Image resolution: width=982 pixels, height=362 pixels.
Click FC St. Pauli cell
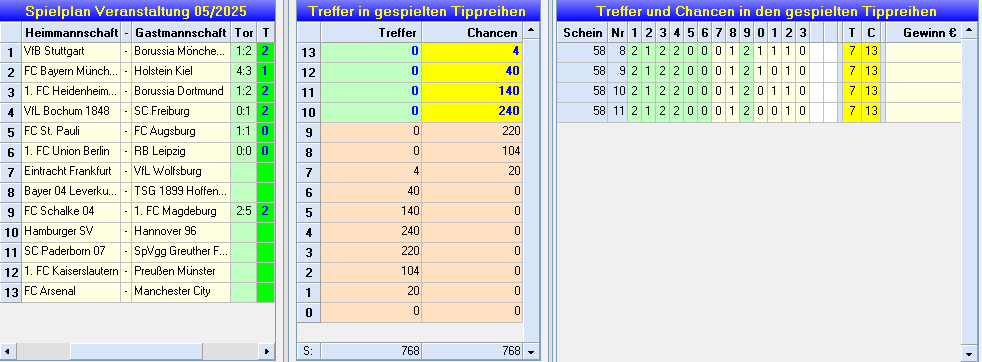71,132
